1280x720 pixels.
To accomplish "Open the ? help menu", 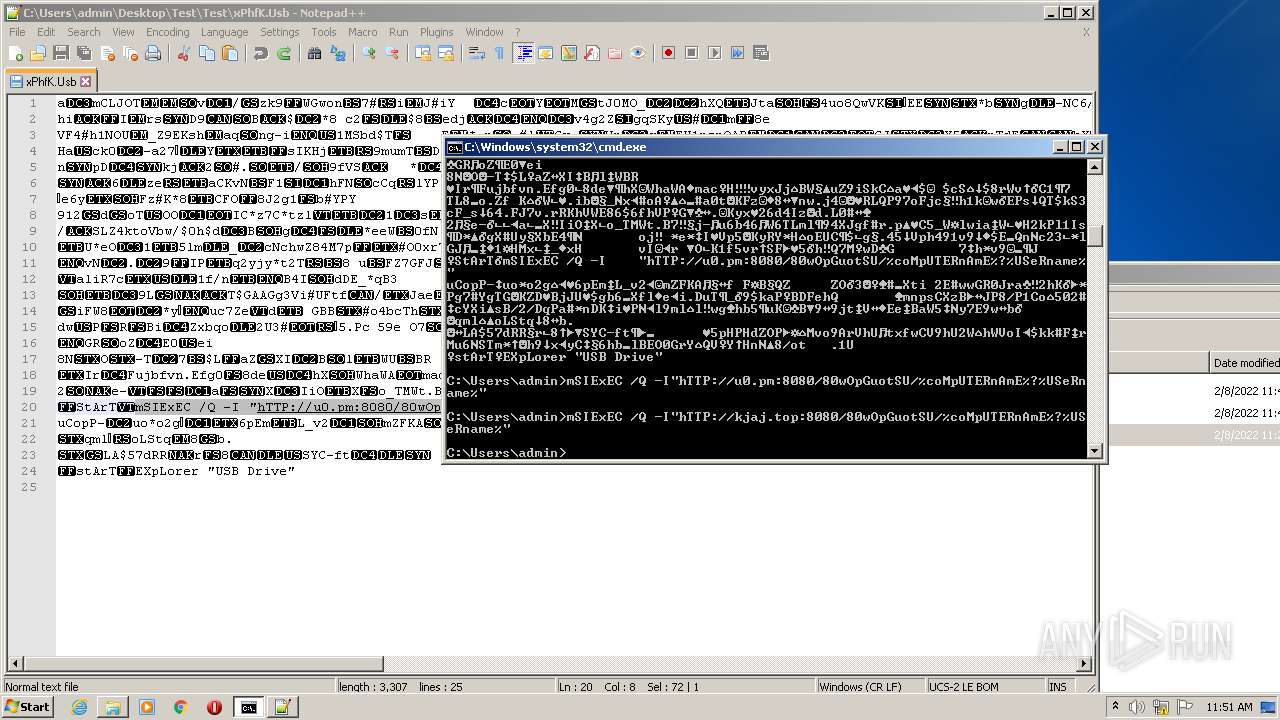I will point(517,32).
